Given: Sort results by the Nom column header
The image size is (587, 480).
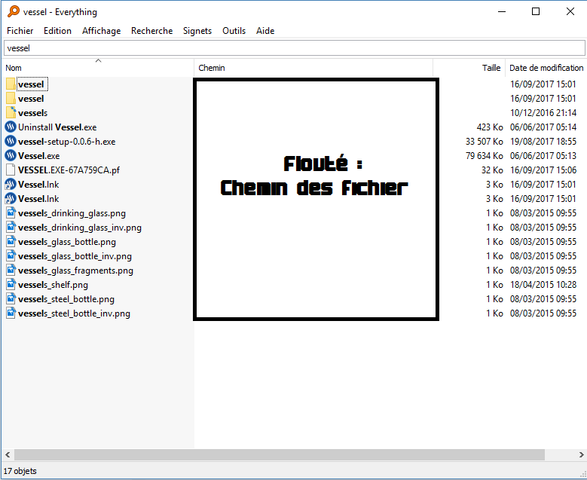Looking at the screenshot, I should coord(98,68).
